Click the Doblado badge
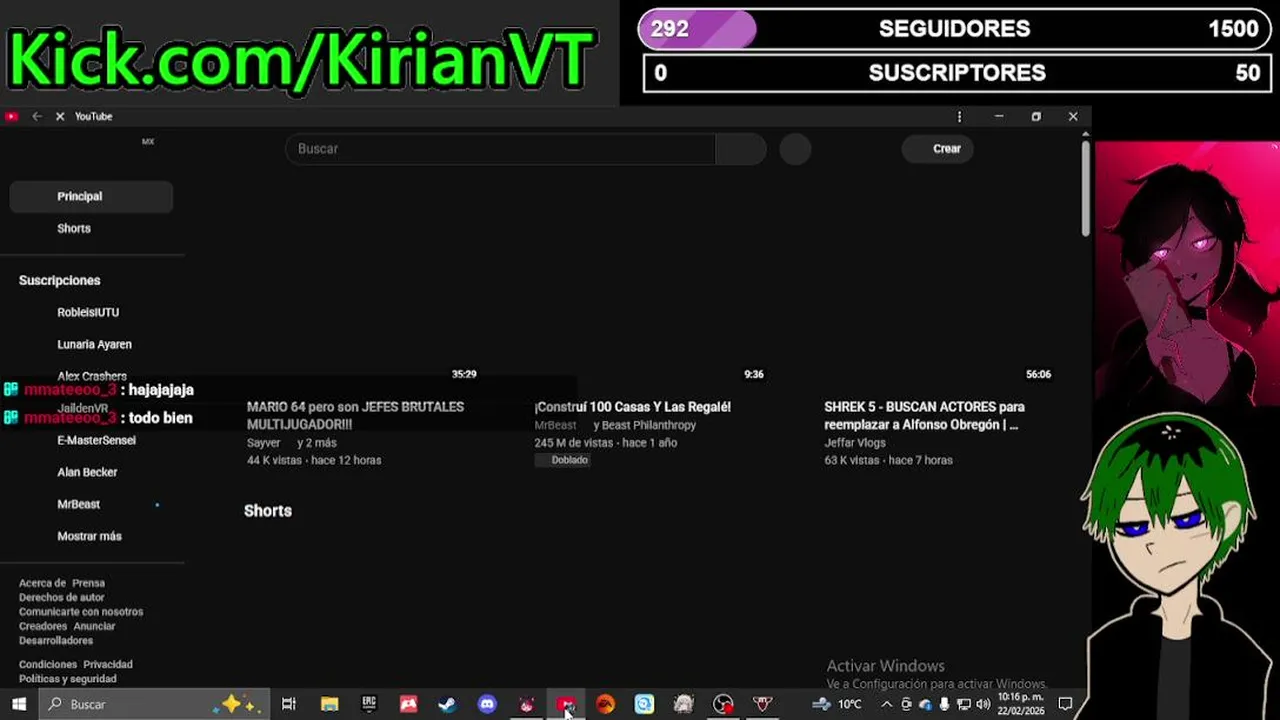Viewport: 1280px width, 720px height. [x=563, y=461]
